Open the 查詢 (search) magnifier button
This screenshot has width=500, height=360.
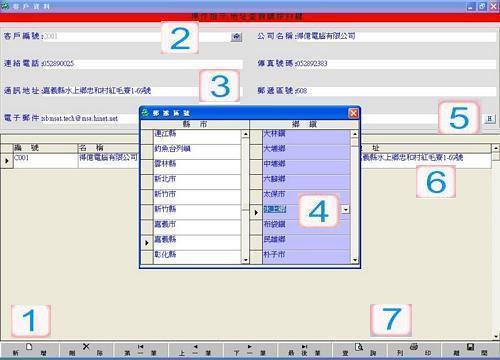(x=359, y=350)
